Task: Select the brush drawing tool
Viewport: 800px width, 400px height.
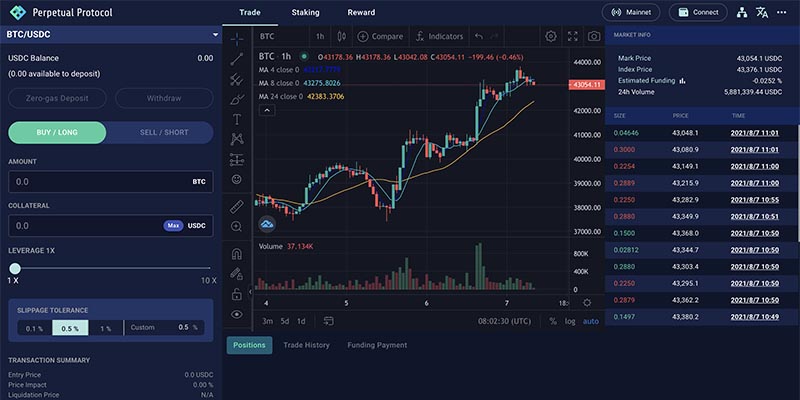Action: [x=237, y=99]
